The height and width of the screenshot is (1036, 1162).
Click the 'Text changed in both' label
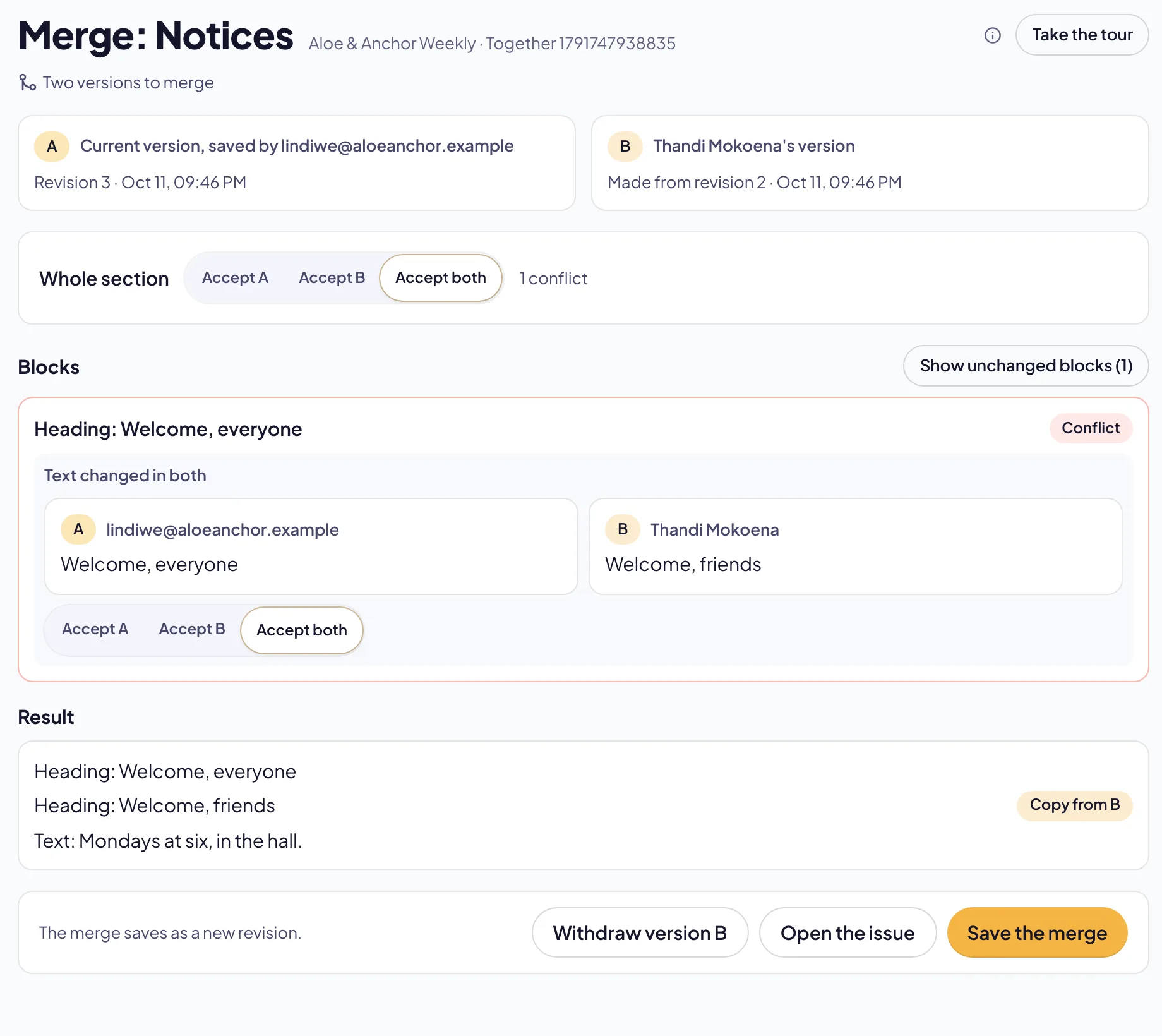point(125,476)
